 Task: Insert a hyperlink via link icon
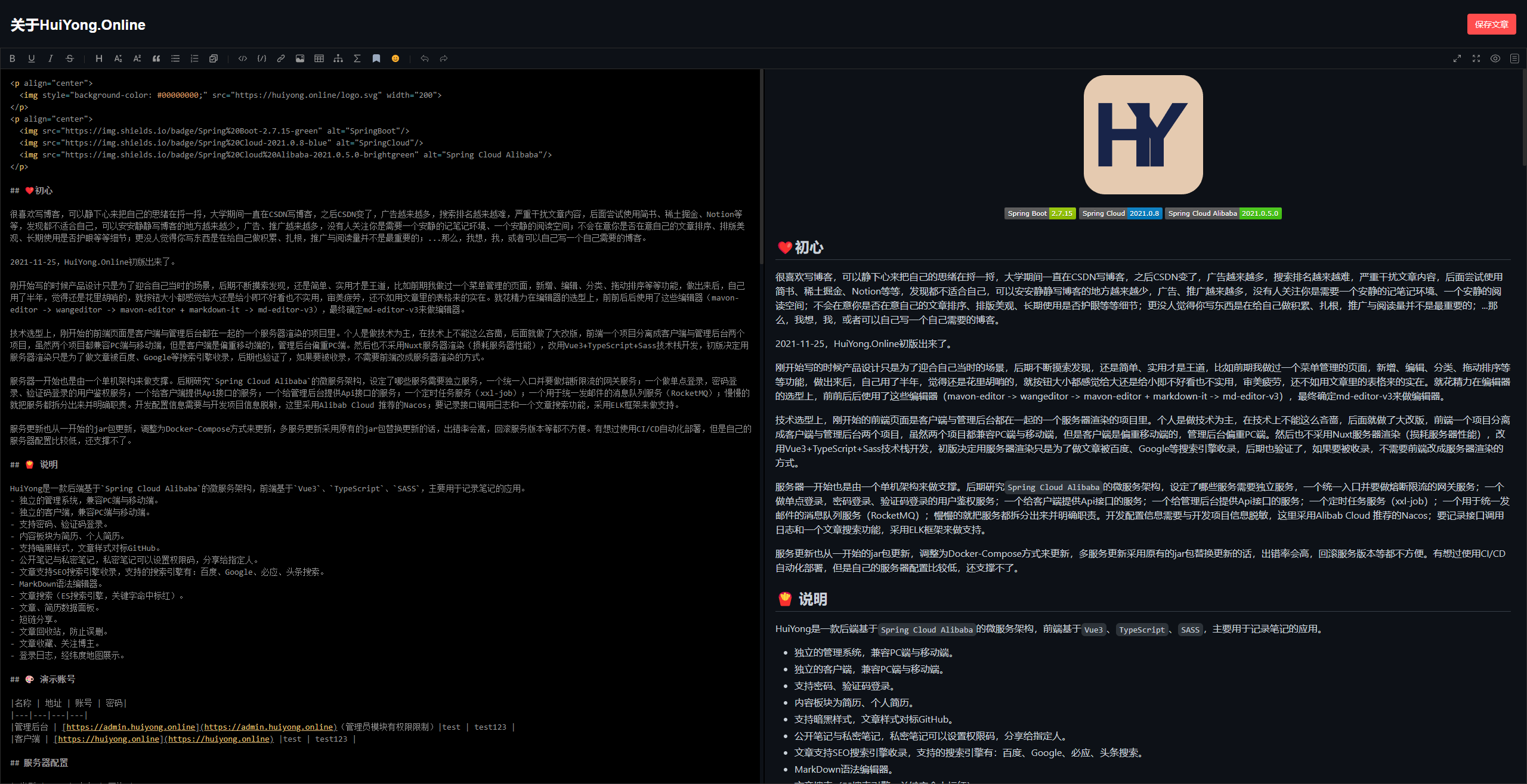pos(281,58)
